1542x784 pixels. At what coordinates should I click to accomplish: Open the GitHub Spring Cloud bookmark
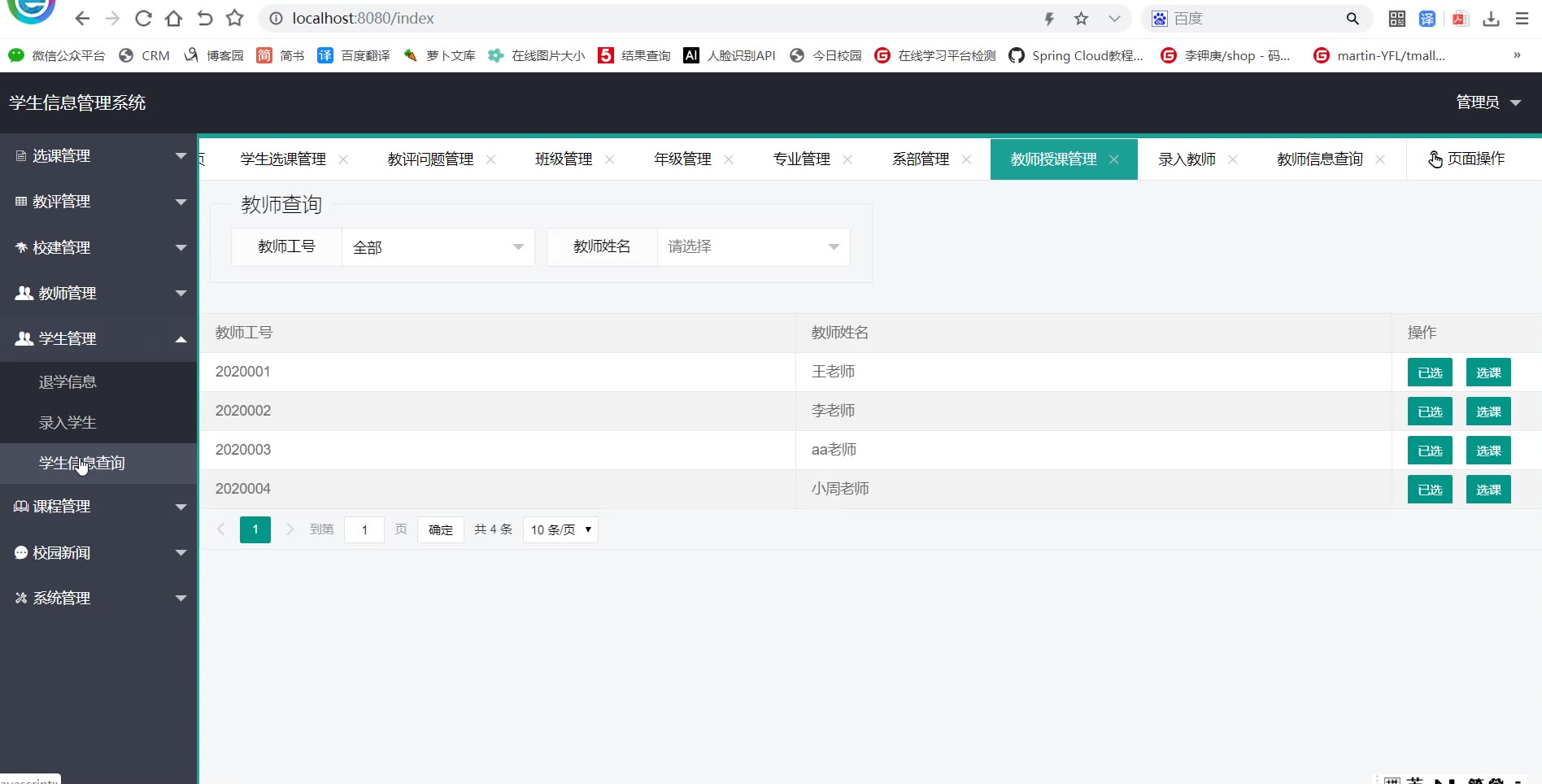[1076, 55]
